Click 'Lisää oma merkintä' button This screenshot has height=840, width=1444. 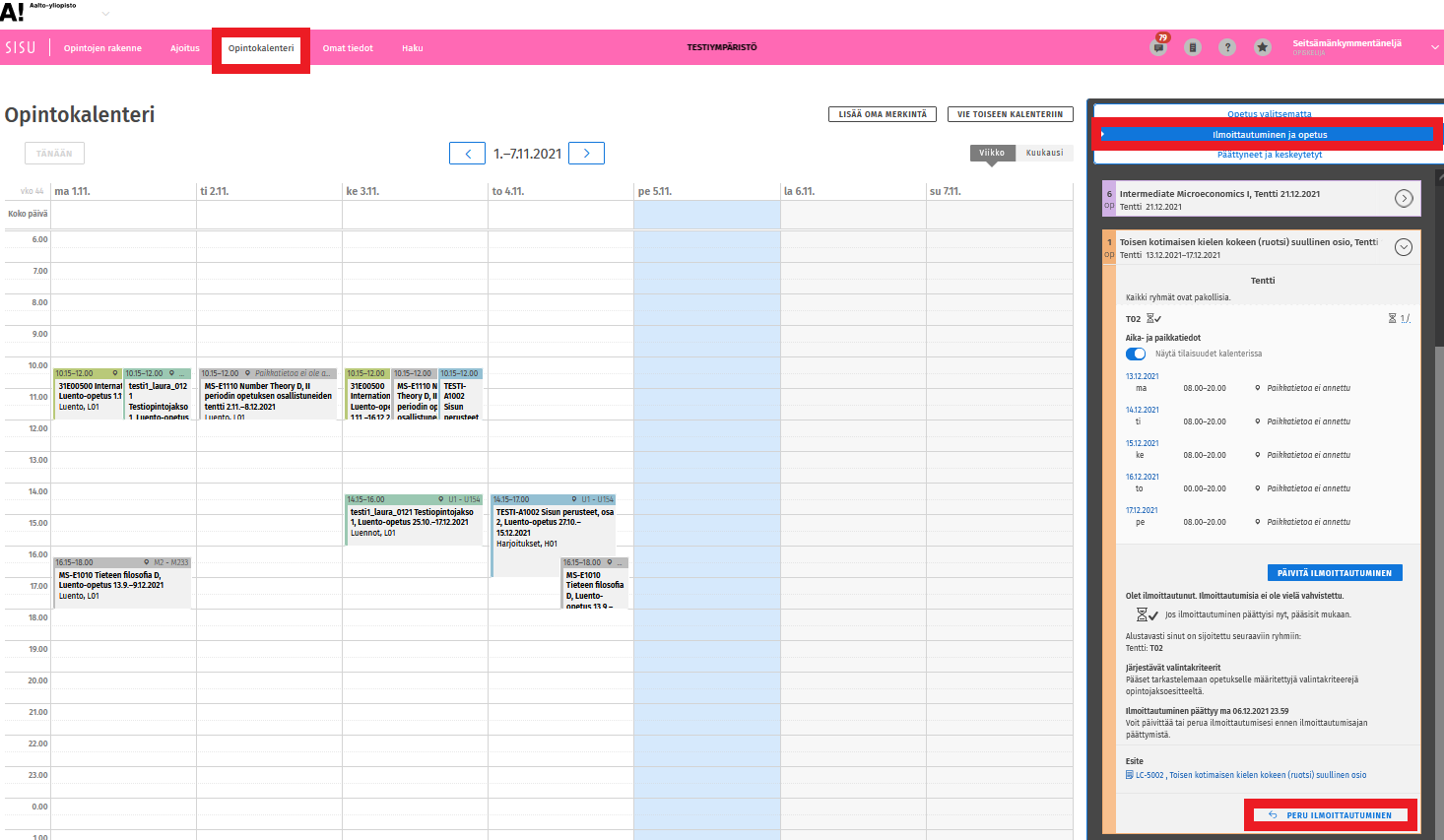(x=883, y=114)
